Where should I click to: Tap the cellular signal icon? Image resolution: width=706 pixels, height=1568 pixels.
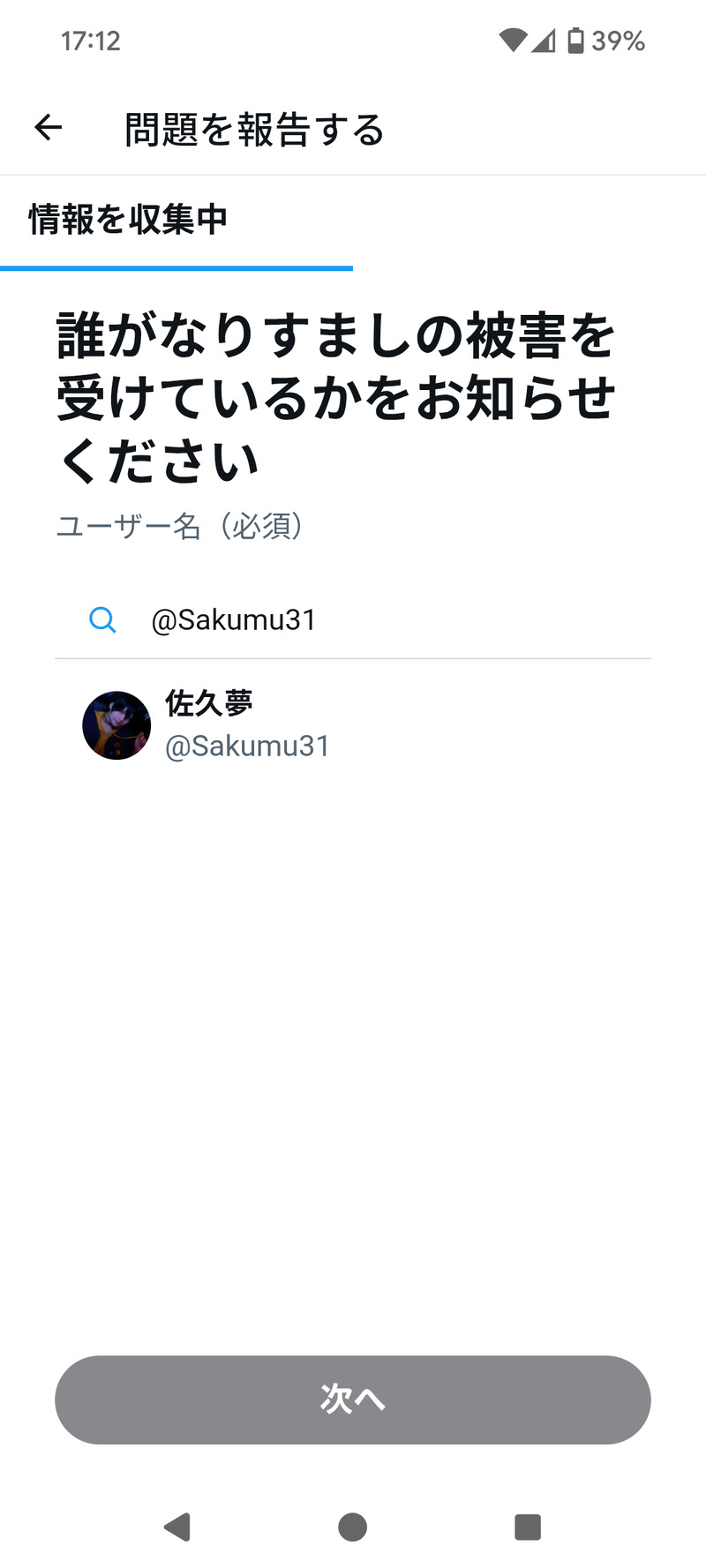pyautogui.click(x=544, y=41)
